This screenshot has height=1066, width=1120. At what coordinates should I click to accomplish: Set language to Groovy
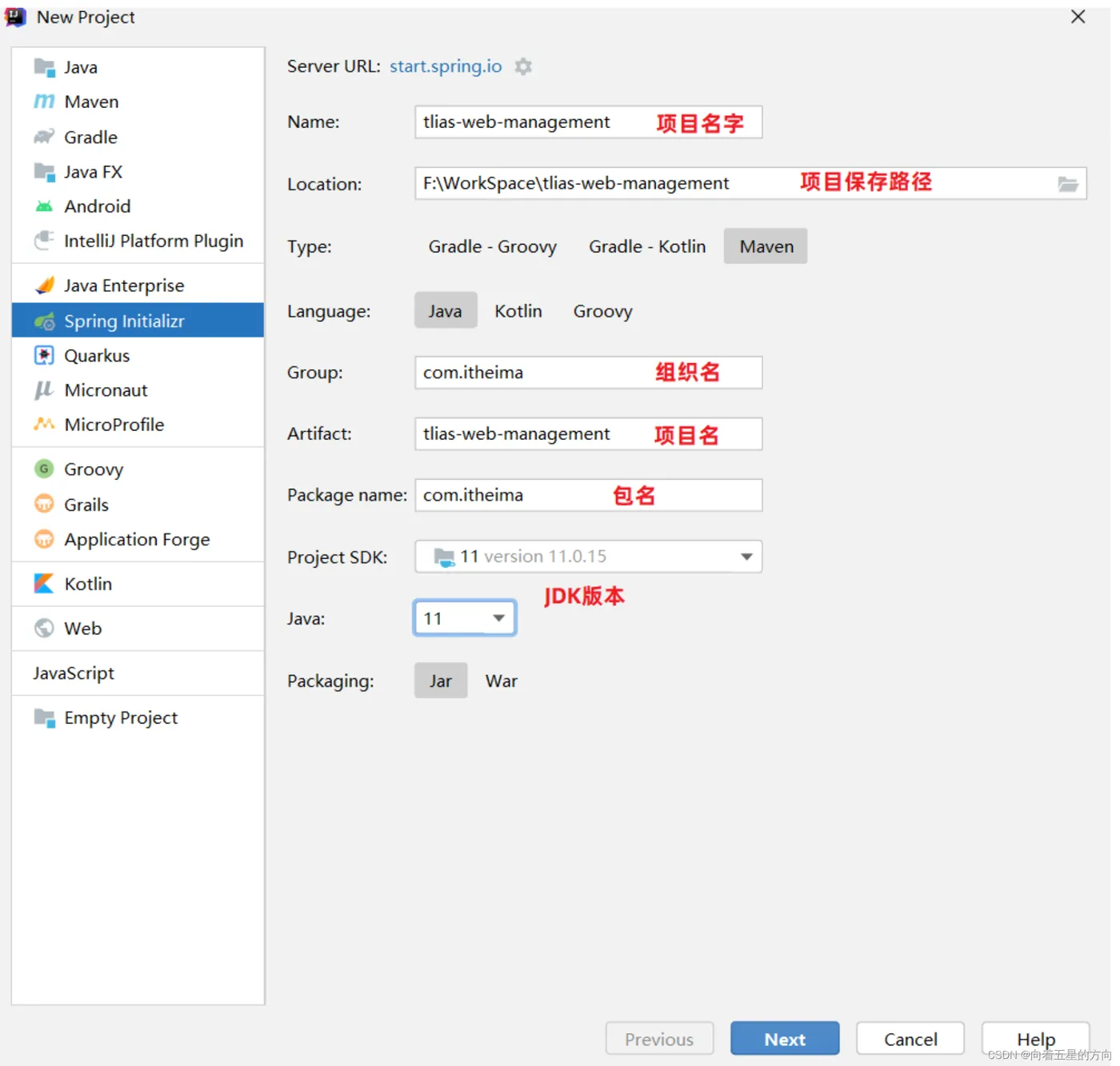tap(603, 311)
